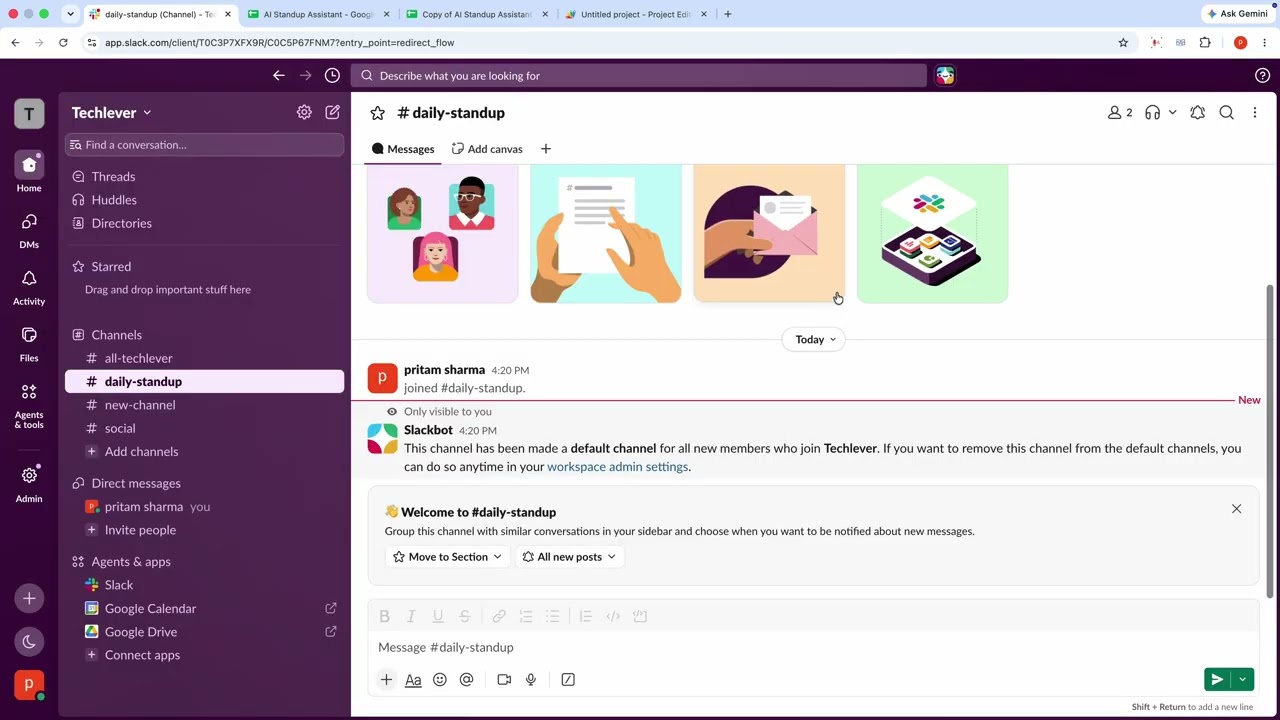Open Activity in left rail

29,287
